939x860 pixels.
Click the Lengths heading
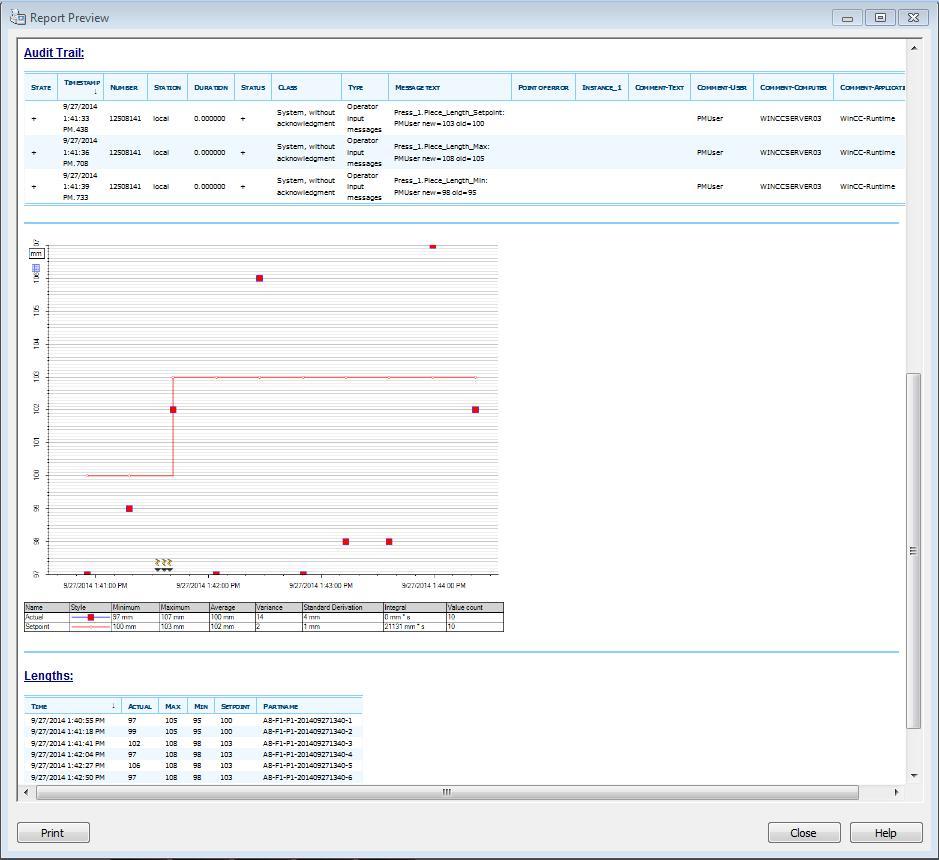pos(49,676)
